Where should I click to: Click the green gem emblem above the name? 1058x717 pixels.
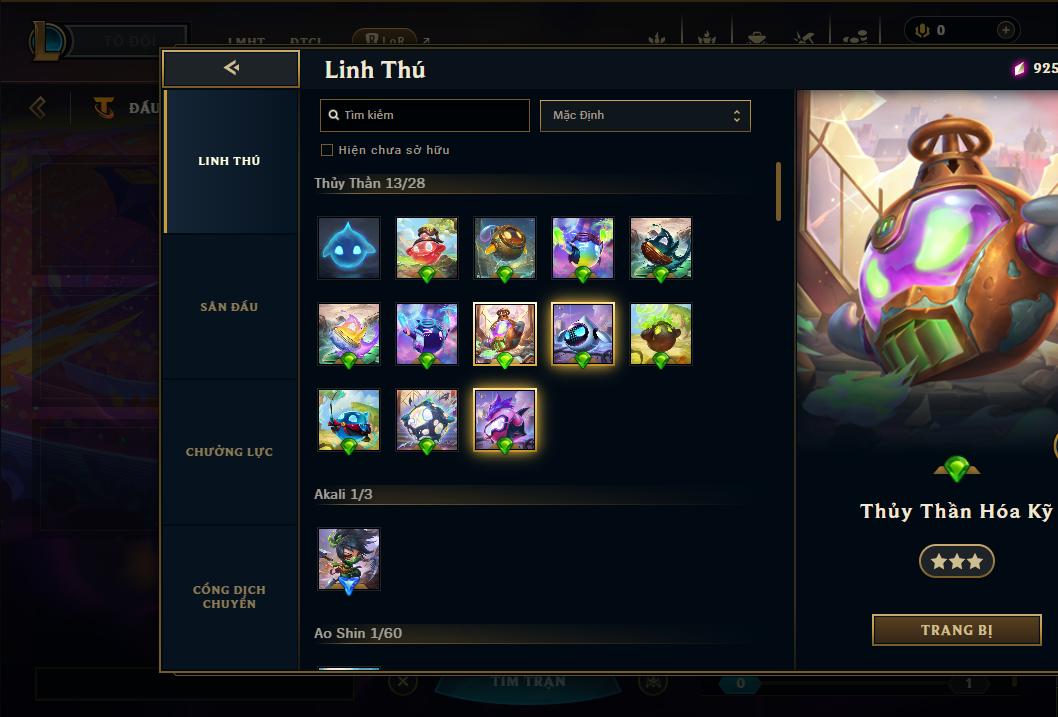pyautogui.click(x=957, y=468)
